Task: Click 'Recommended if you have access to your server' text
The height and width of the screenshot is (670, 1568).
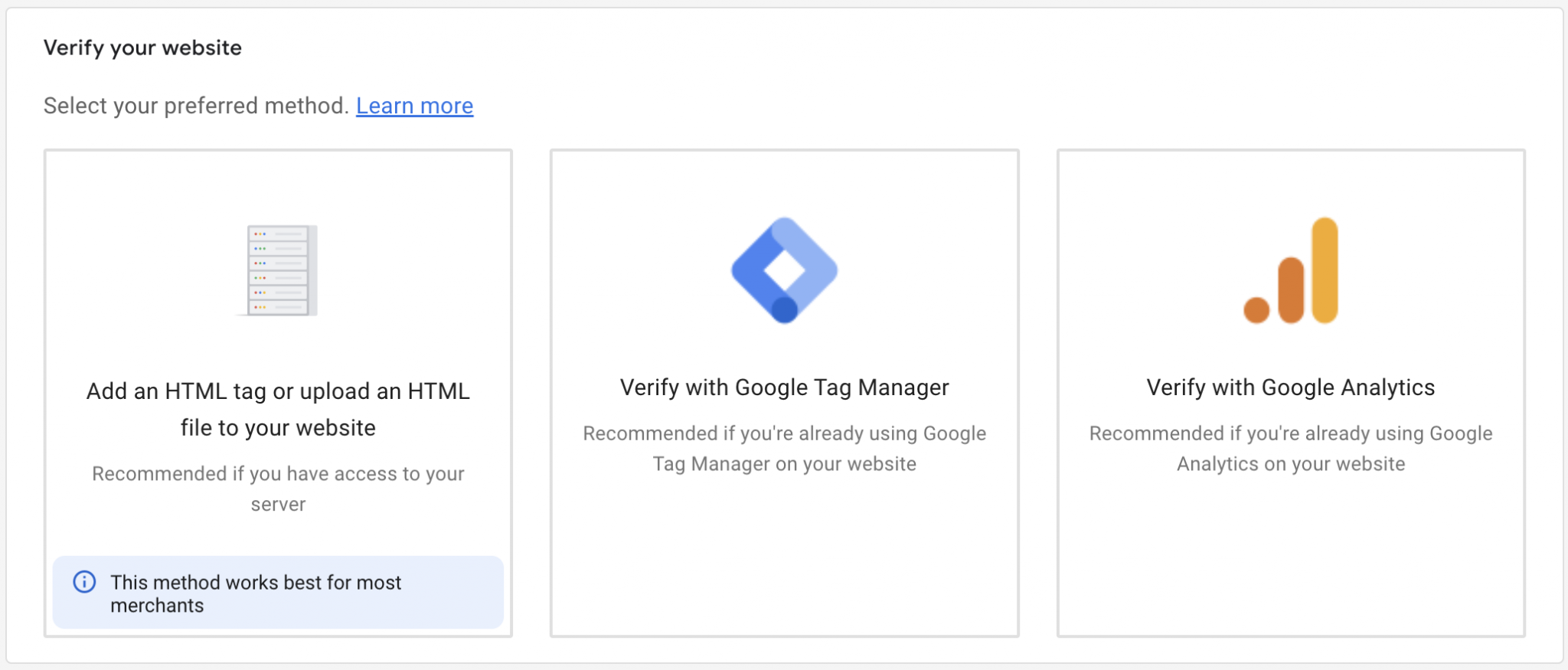Action: pyautogui.click(x=278, y=489)
